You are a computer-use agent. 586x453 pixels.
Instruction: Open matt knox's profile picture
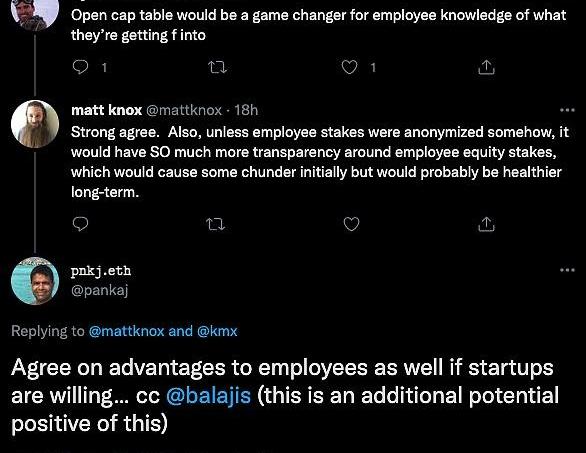coord(35,124)
